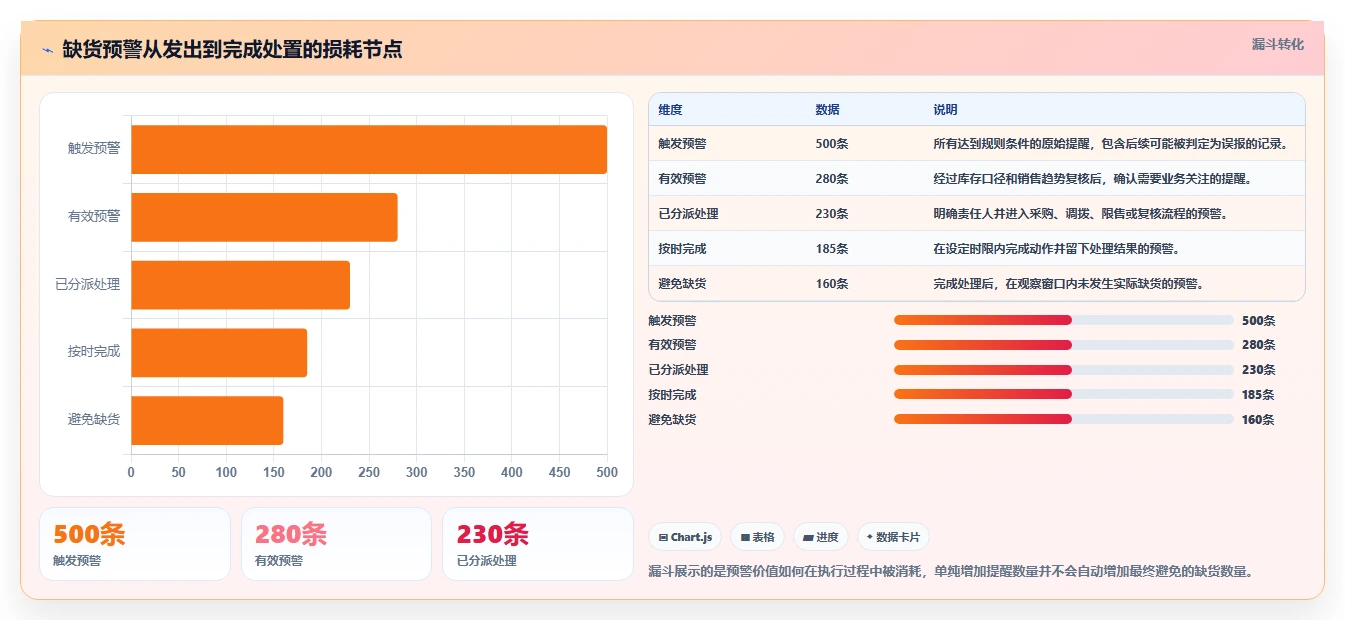Click the 有效预警 progress bar

[x=1063, y=345]
